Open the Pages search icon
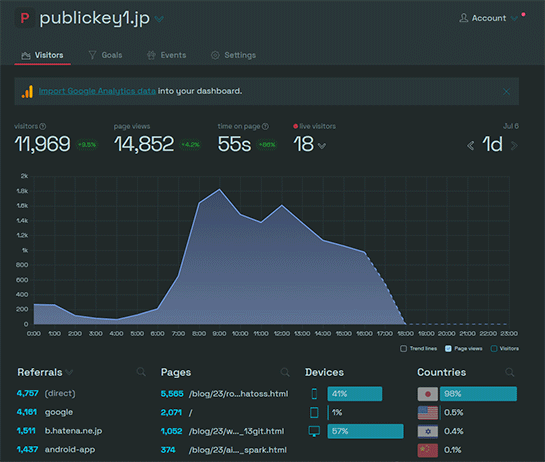545x462 pixels. [x=285, y=372]
